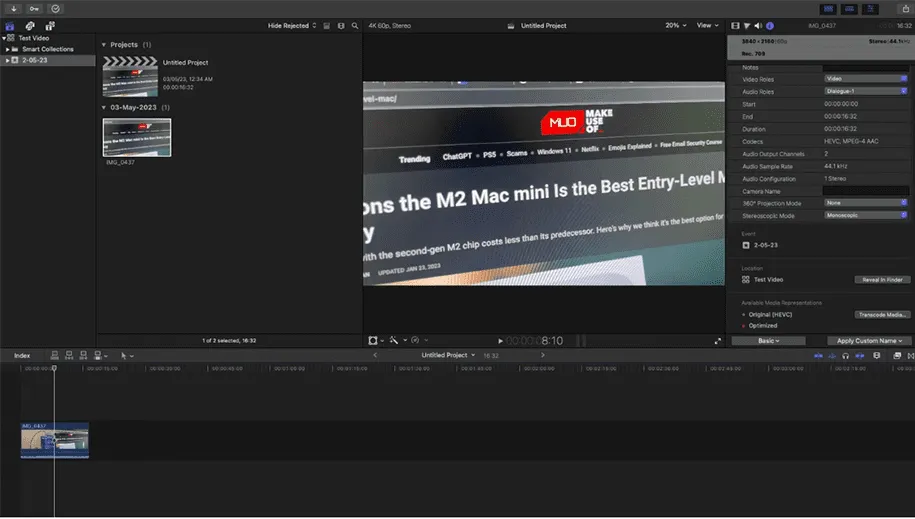
Task: Click the Reveal in Finder button
Action: tap(882, 280)
